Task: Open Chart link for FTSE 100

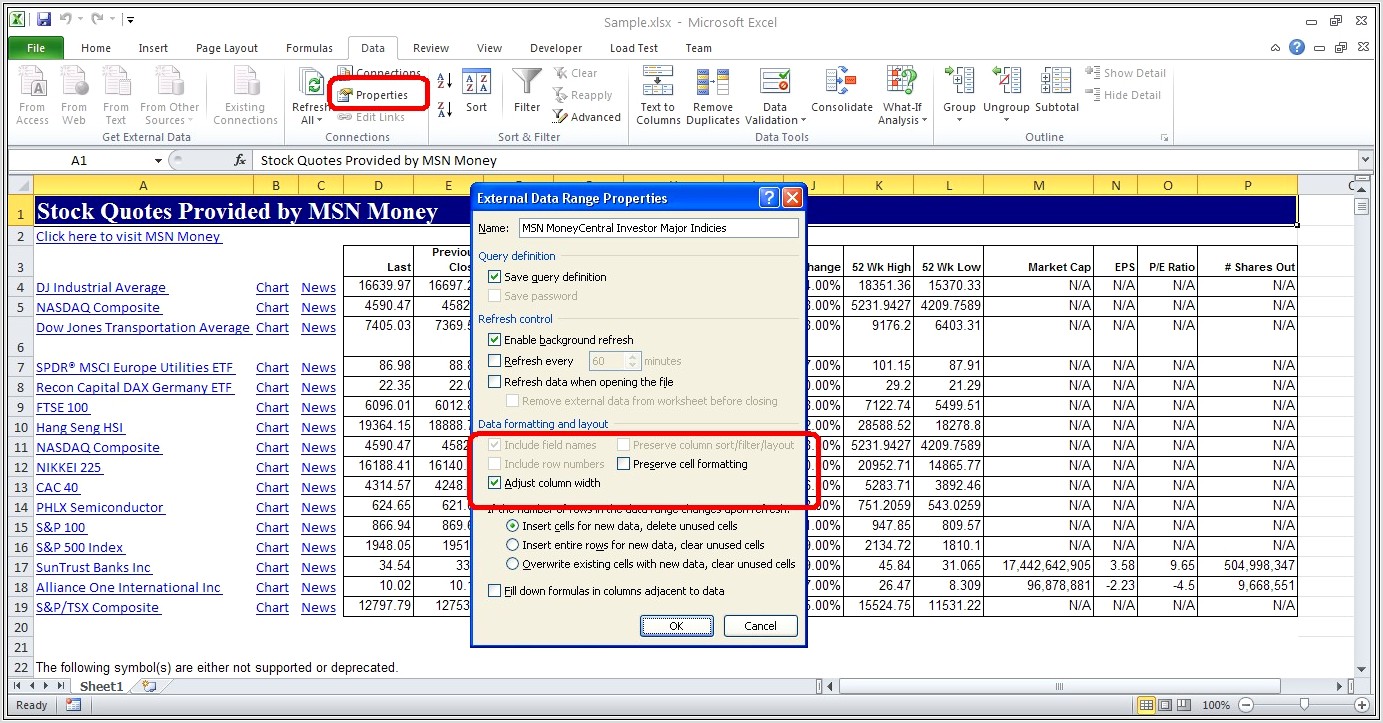Action: [x=272, y=408]
